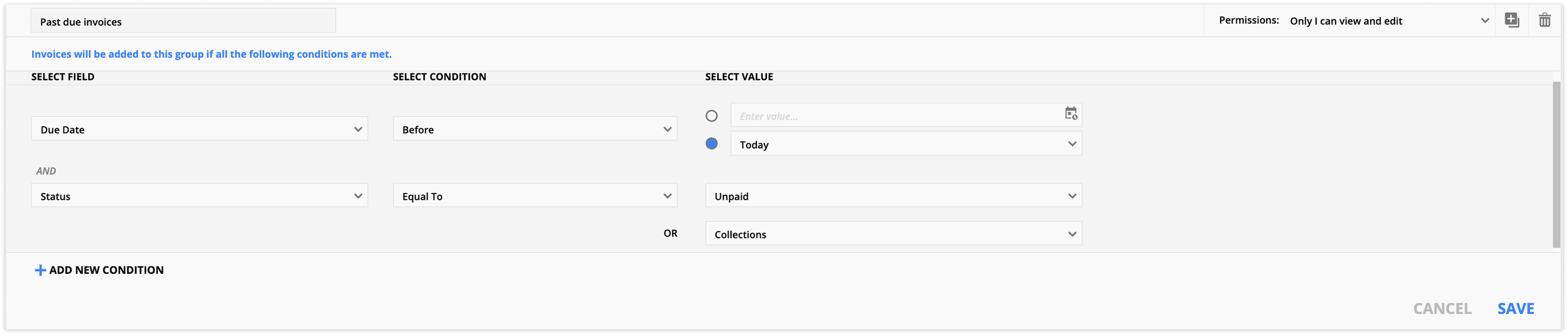This screenshot has height=335, width=1568.
Task: Open the Due Date field dropdown
Action: (200, 129)
